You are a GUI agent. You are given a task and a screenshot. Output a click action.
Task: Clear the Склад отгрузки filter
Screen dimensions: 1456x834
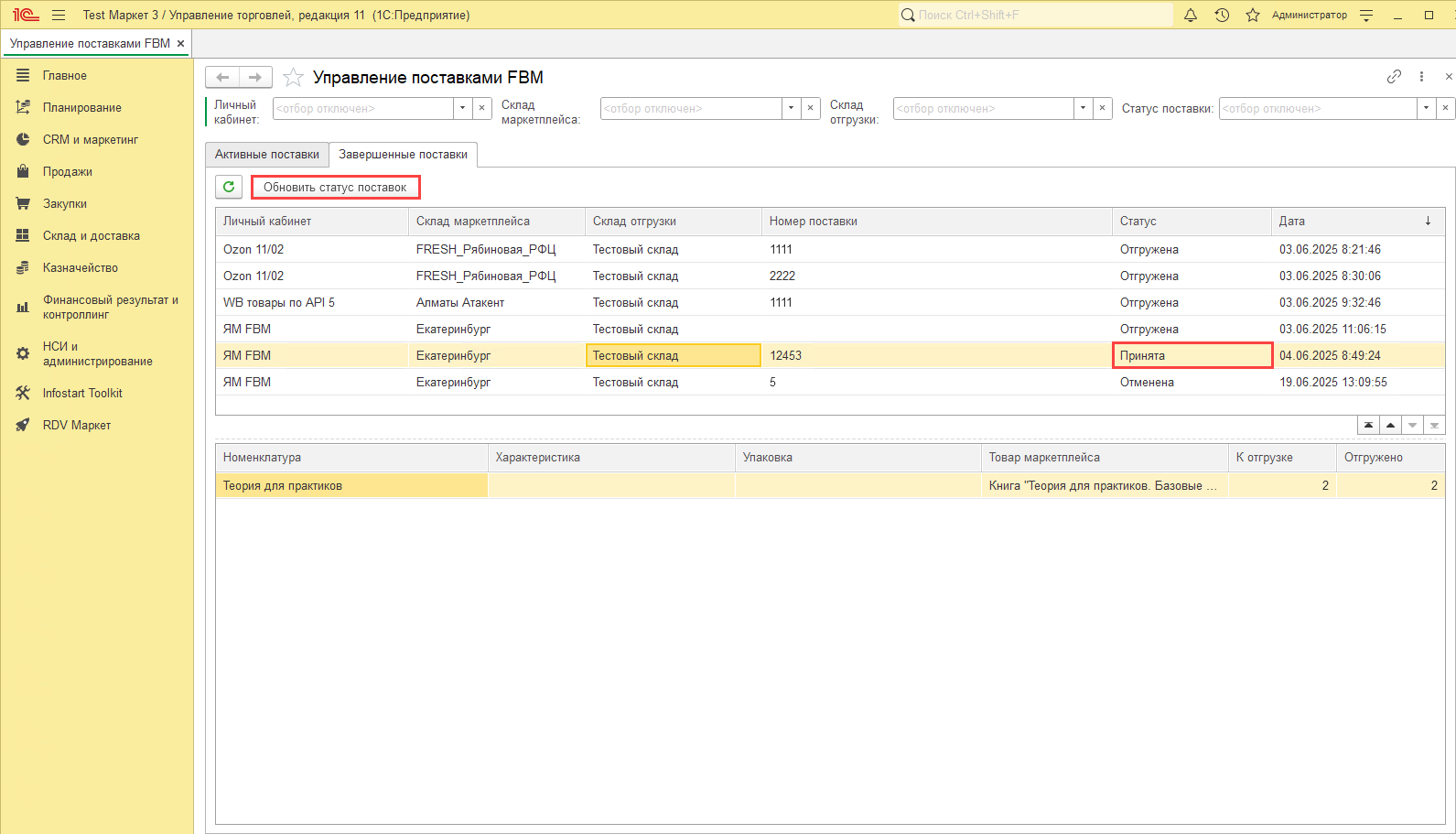click(x=1103, y=108)
